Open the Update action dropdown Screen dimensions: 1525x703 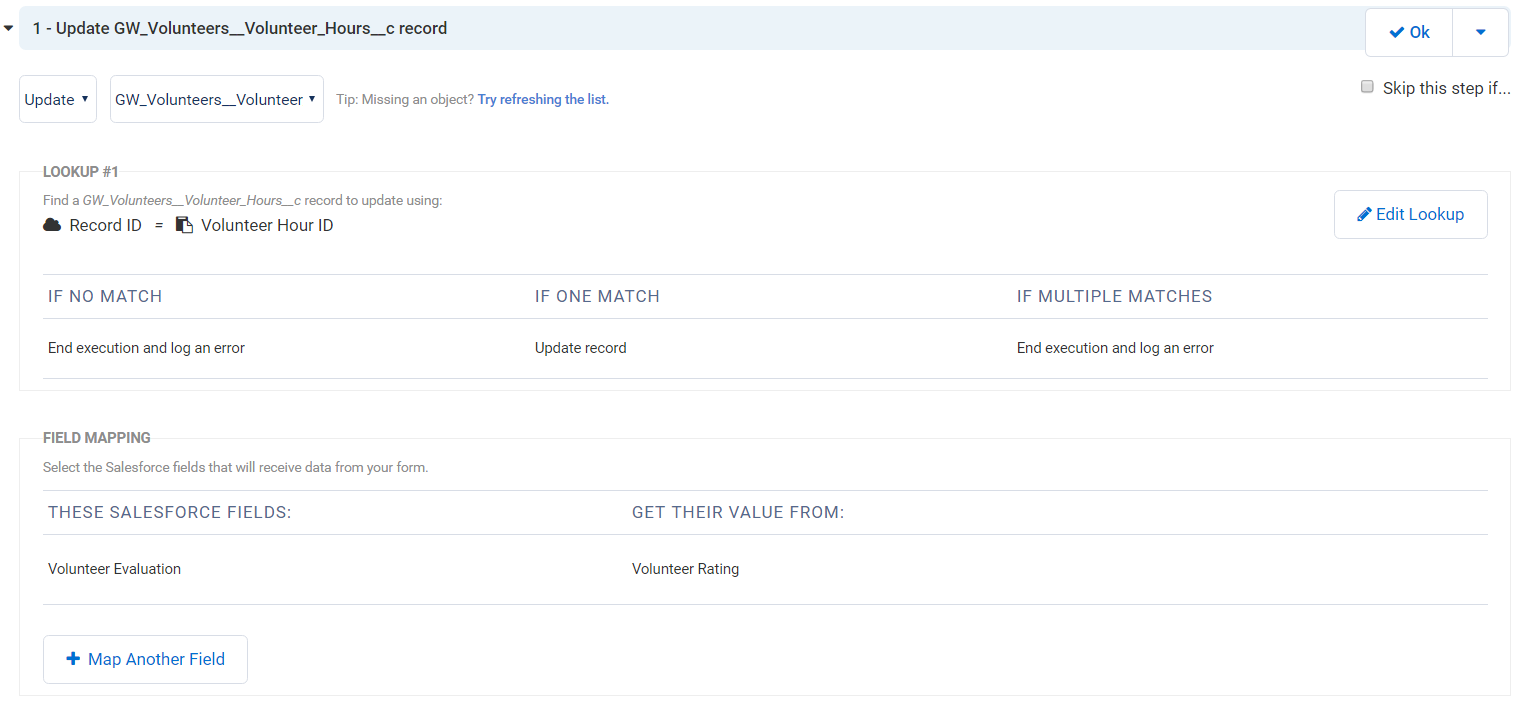pyautogui.click(x=58, y=99)
